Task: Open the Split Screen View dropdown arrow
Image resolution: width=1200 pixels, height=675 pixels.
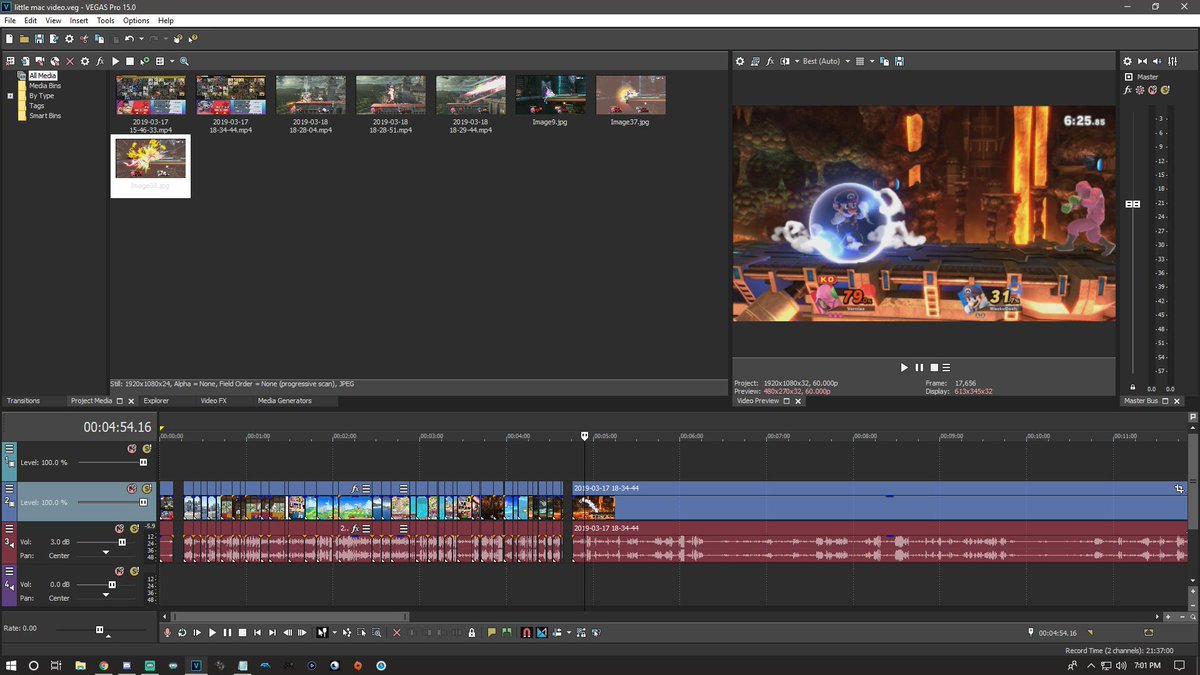Action: click(x=797, y=61)
